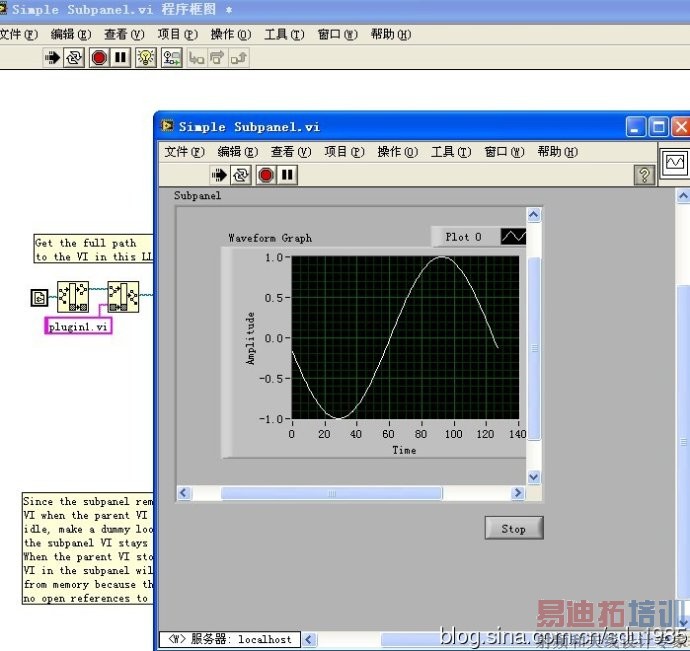Click Run Continuously in block diagram toolbar
The width and height of the screenshot is (690, 651).
click(x=74, y=58)
